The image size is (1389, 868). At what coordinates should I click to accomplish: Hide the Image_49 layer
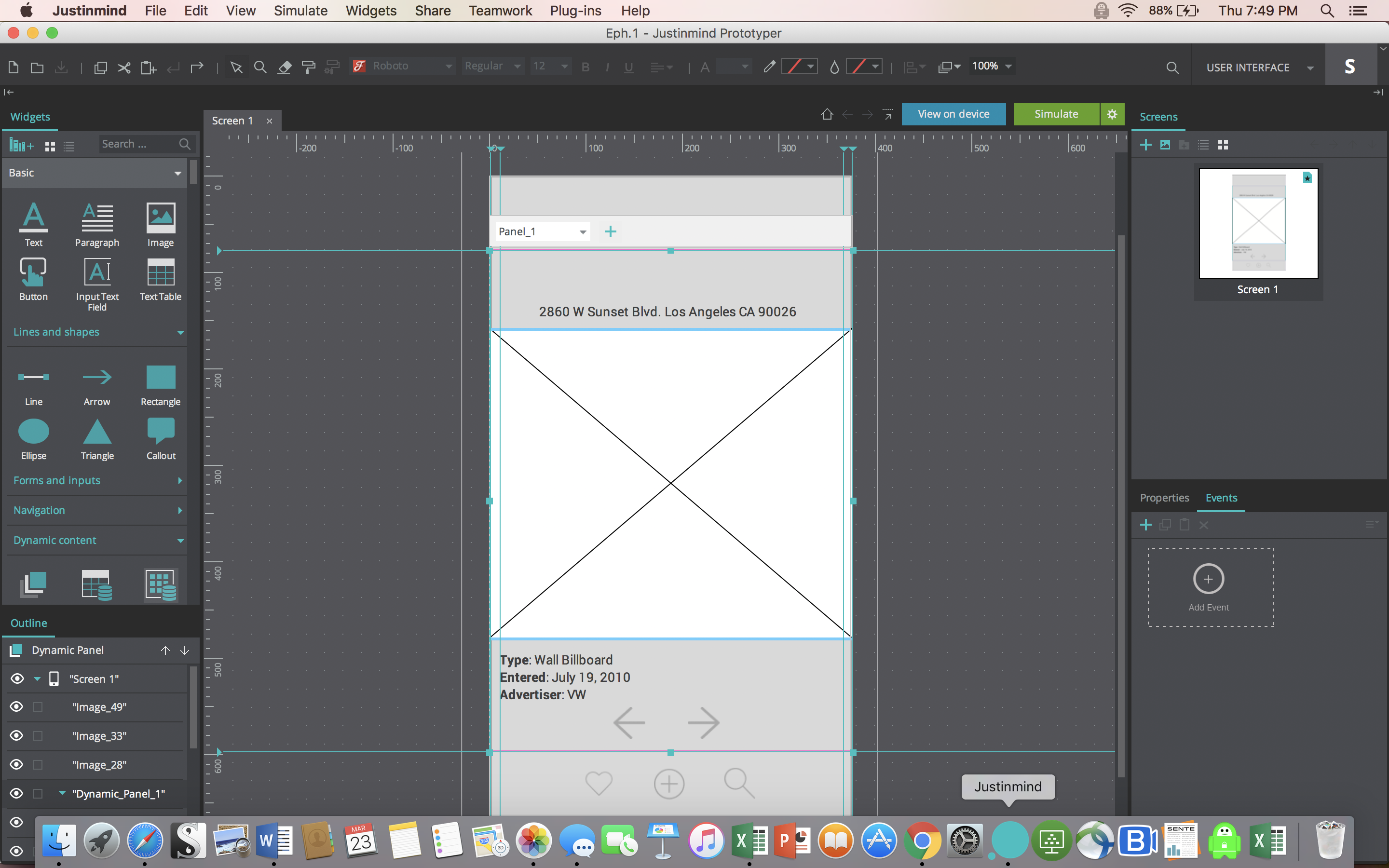17,706
